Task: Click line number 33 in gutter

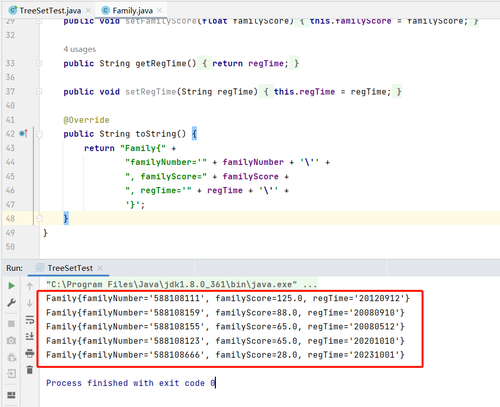Action: coord(10,63)
